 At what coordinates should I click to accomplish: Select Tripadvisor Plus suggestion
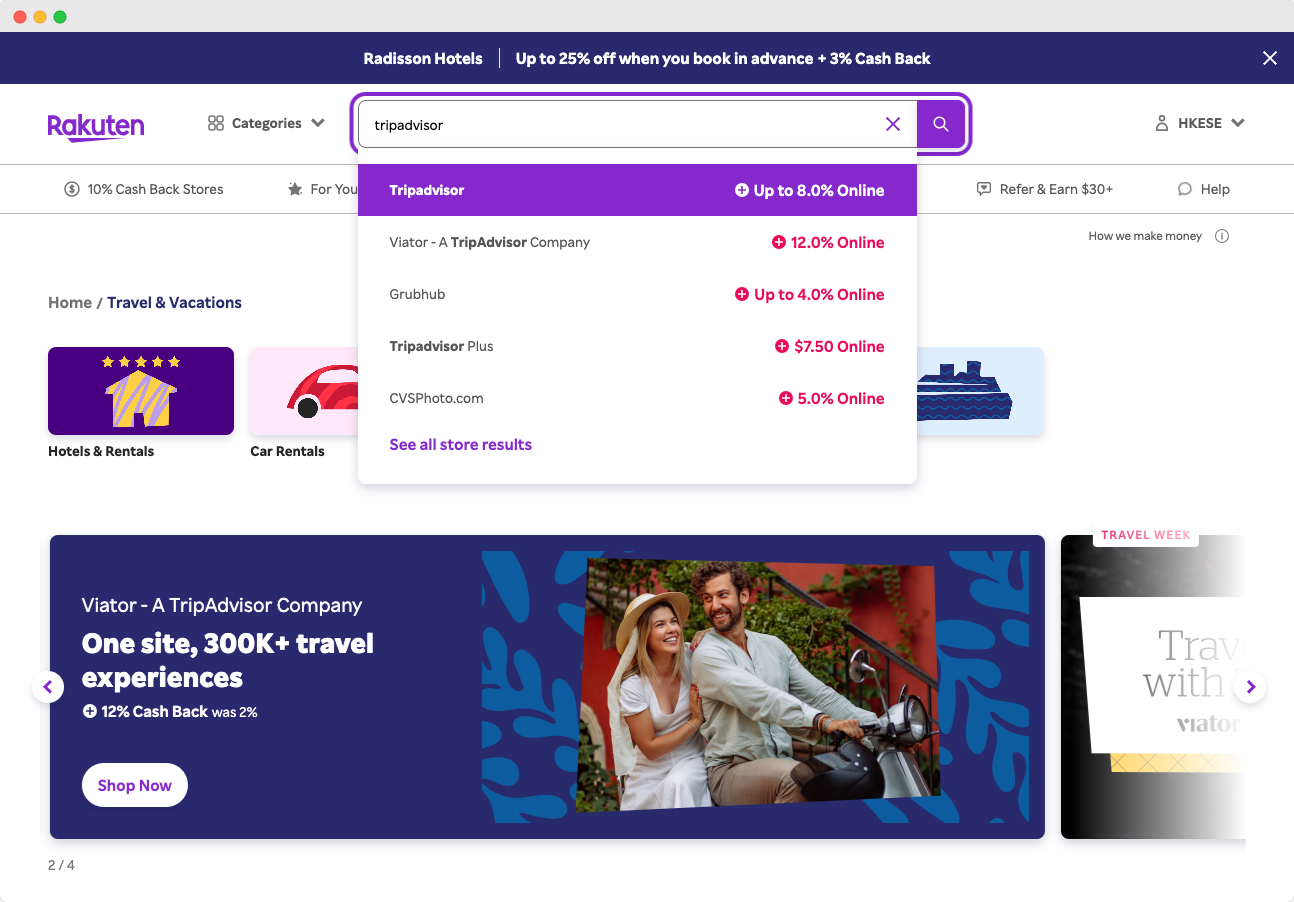pos(636,346)
